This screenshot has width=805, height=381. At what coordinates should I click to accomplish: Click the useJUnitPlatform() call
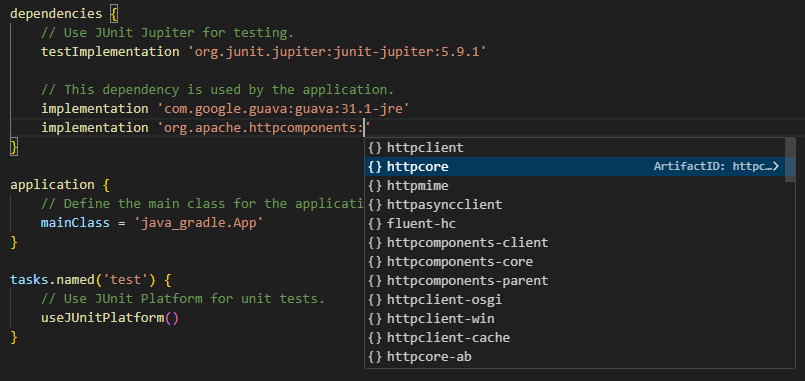click(110, 318)
